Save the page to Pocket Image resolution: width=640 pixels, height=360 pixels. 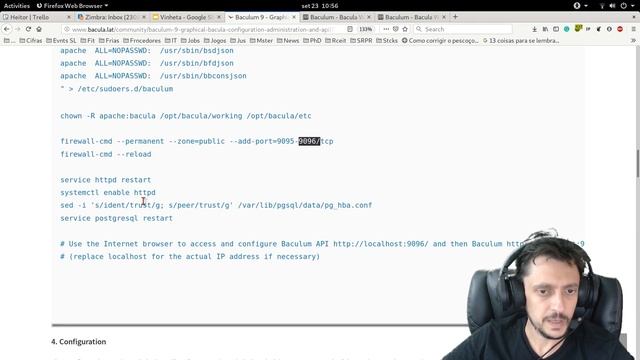tap(396, 29)
